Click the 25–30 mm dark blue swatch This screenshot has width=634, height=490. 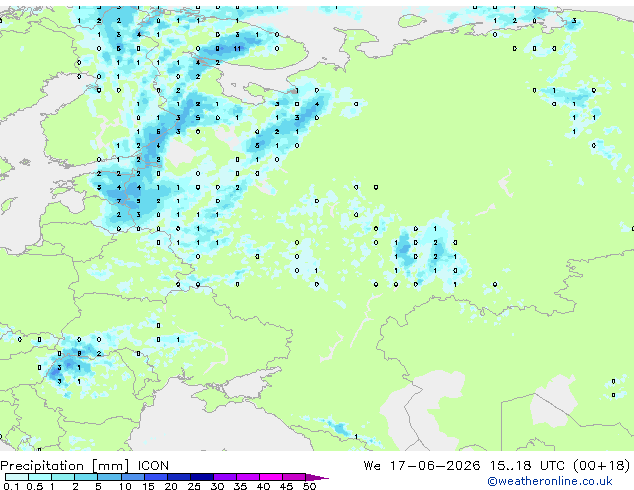tap(202, 477)
